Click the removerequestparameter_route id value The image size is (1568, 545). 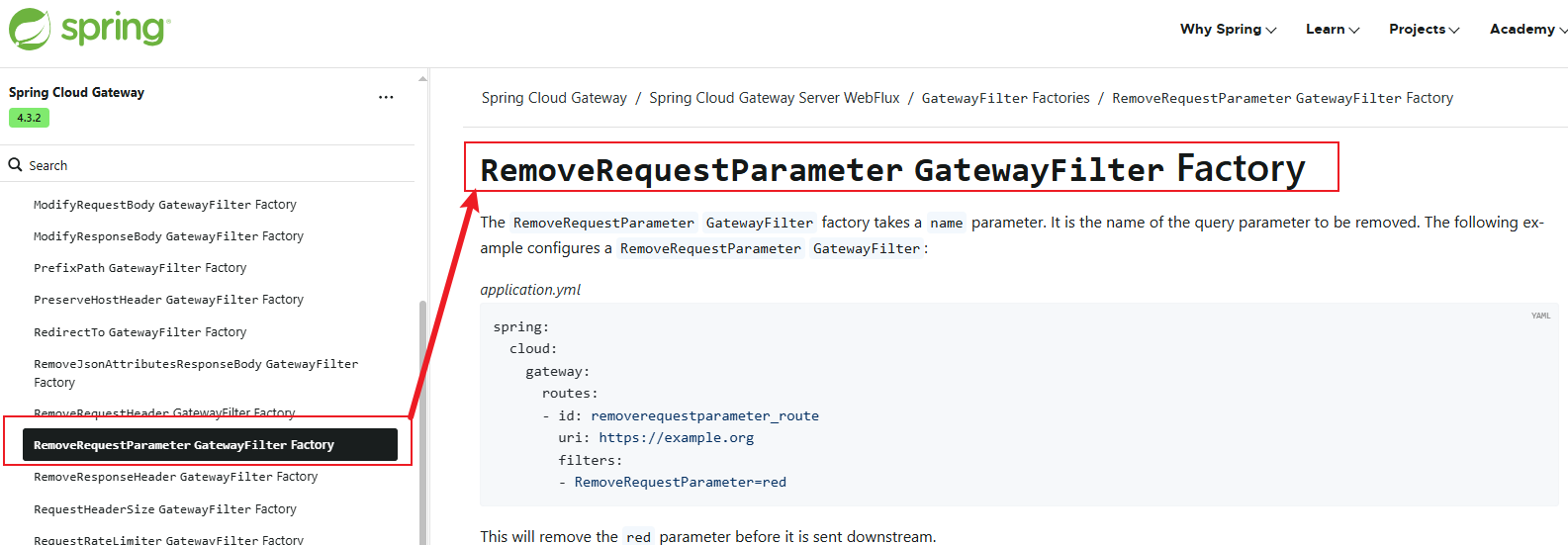tap(704, 415)
